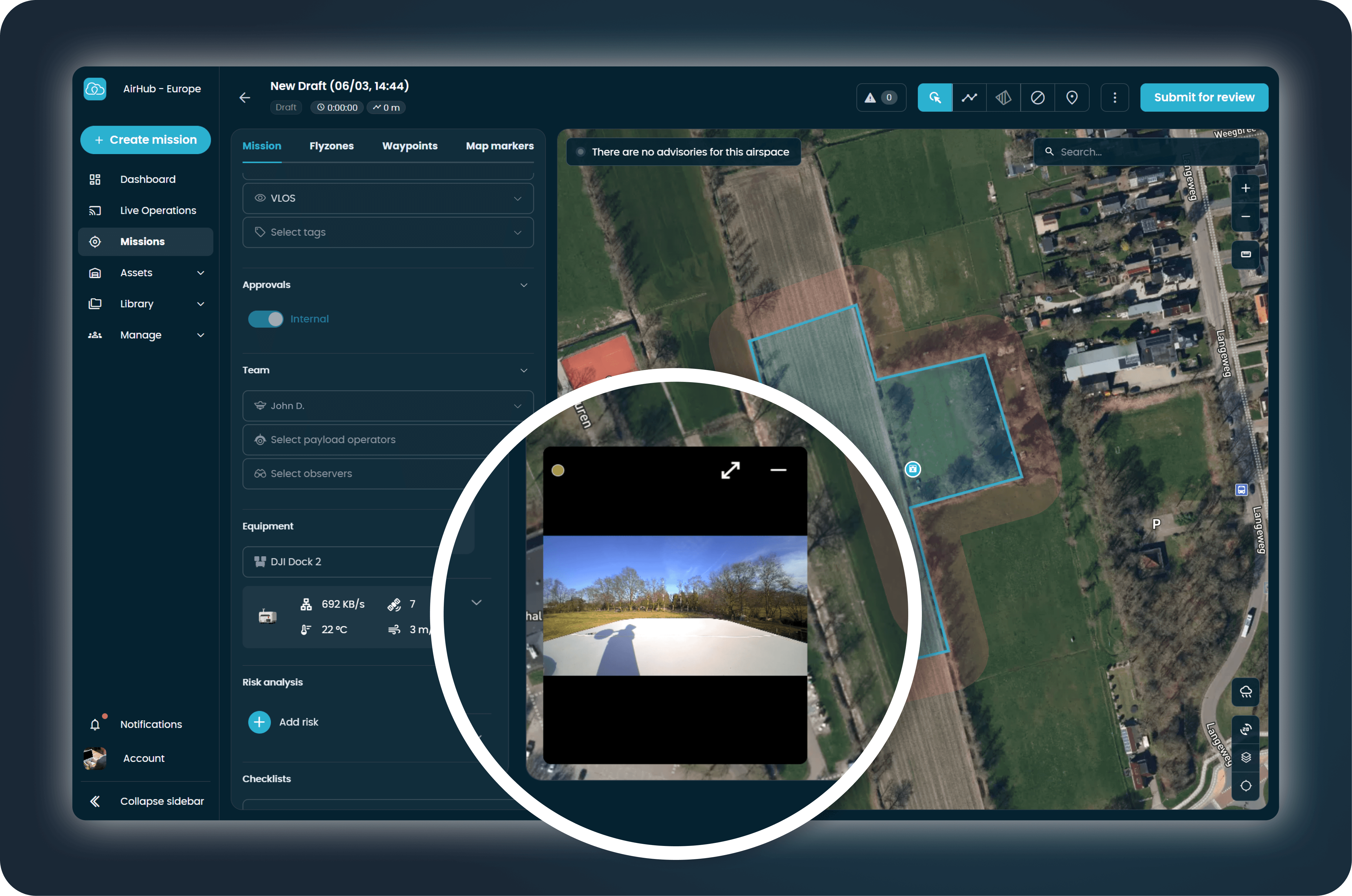Click the 0:00:00 flight duration badge
The image size is (1352, 896).
(x=337, y=107)
